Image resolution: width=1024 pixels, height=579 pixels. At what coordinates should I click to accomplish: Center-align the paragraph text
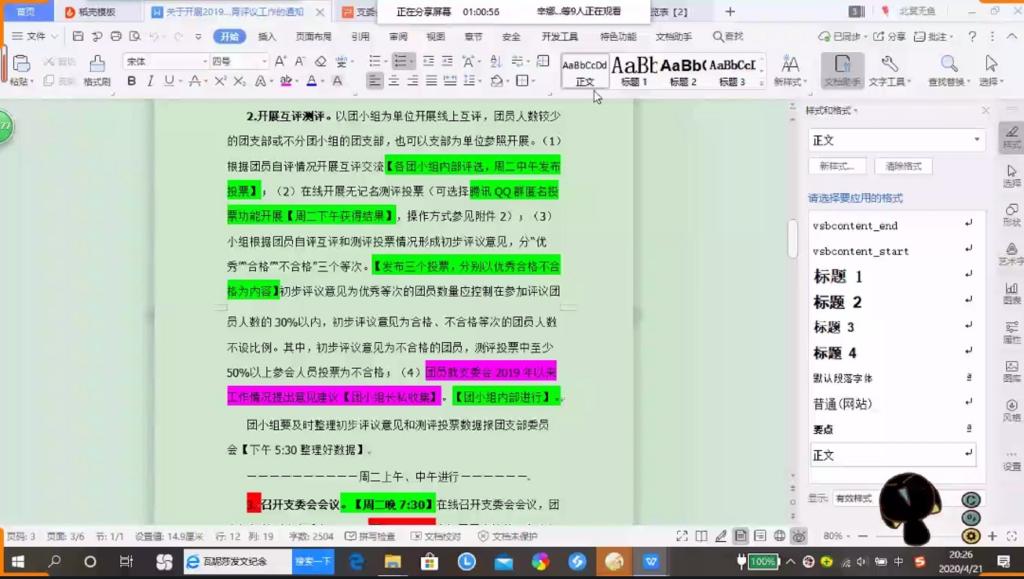[x=394, y=81]
